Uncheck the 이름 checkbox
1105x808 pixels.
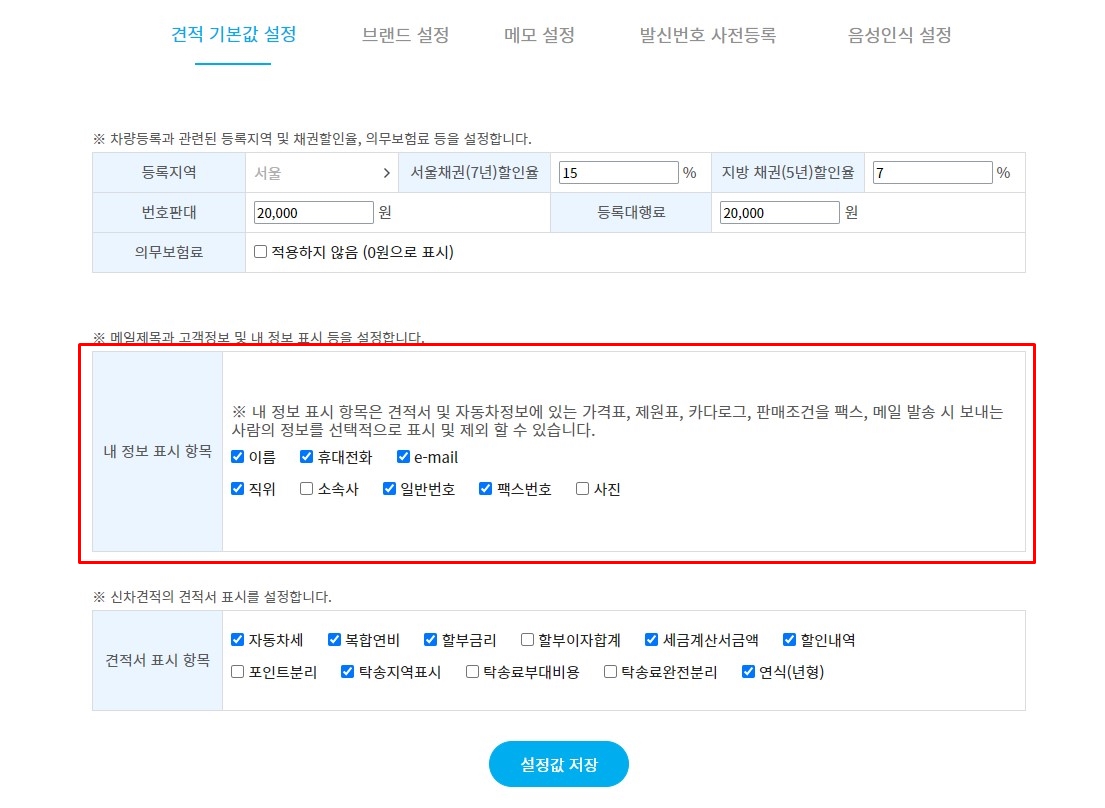(237, 456)
